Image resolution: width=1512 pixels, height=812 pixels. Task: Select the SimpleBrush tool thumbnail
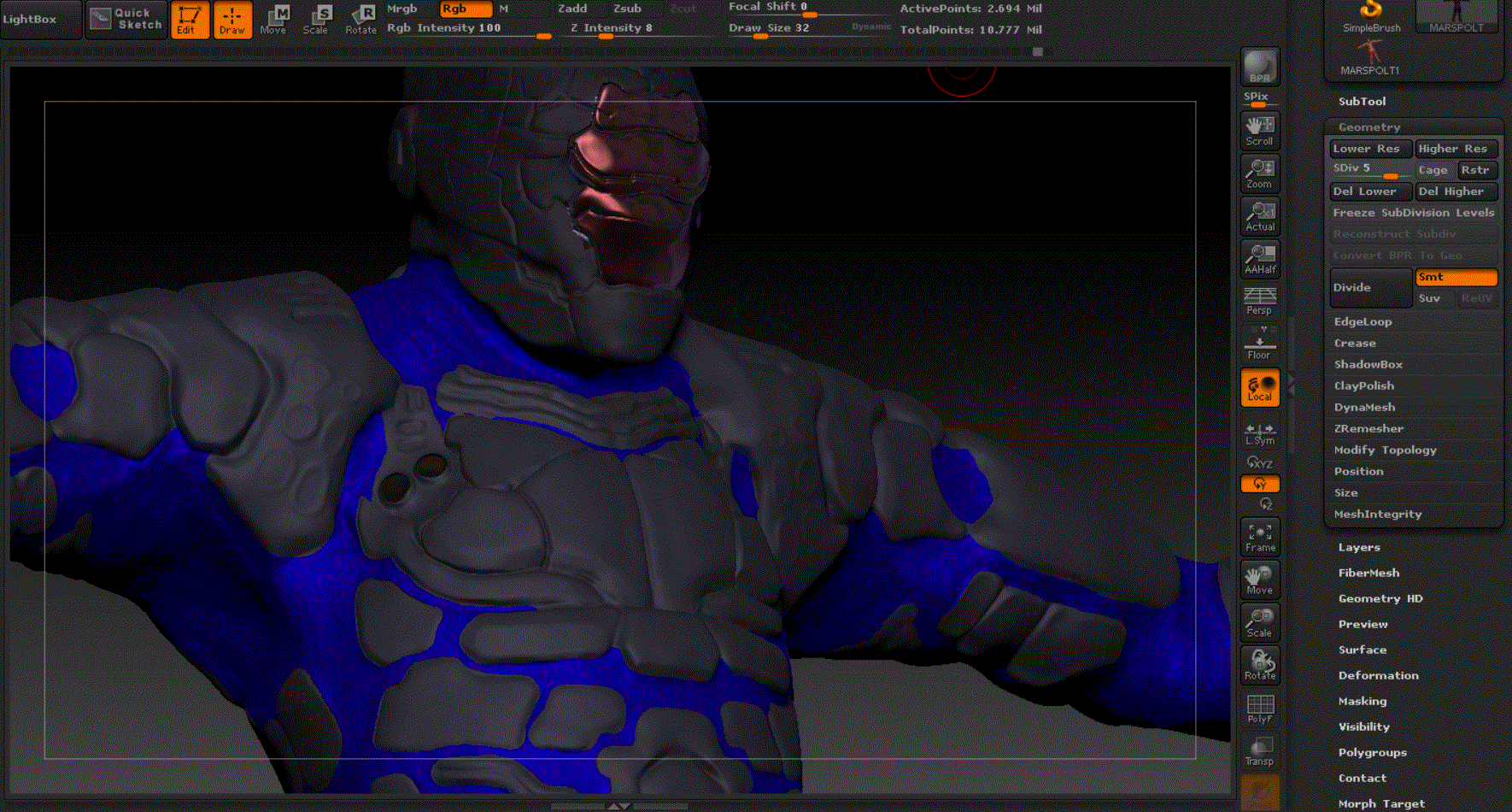1370,17
